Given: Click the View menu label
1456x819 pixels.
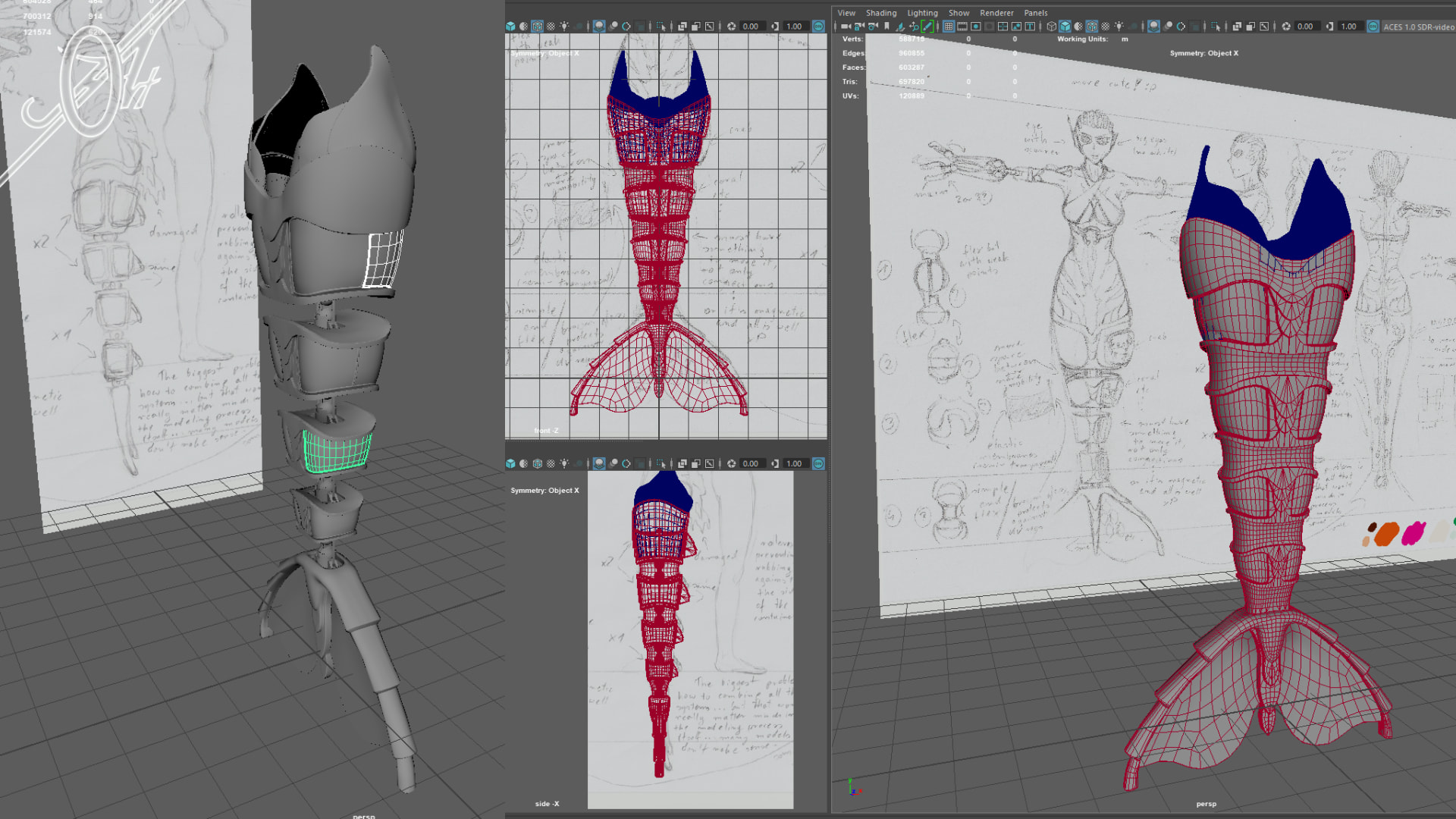Looking at the screenshot, I should coord(846,13).
